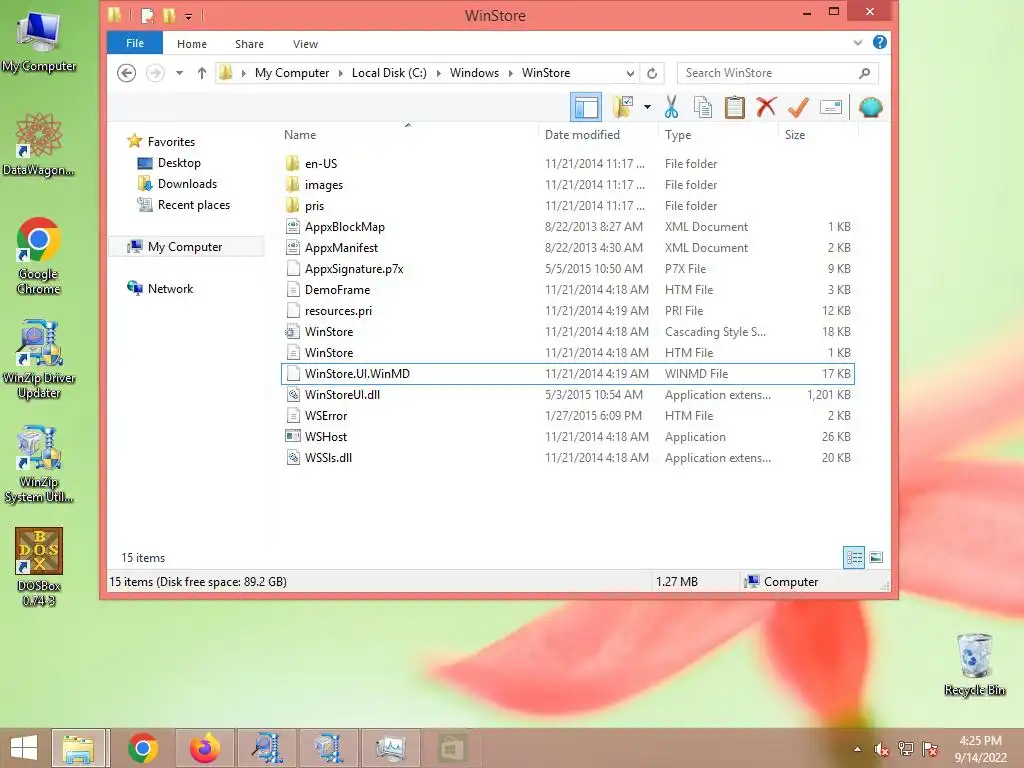
Task: Go back using the Back arrow
Action: click(127, 72)
